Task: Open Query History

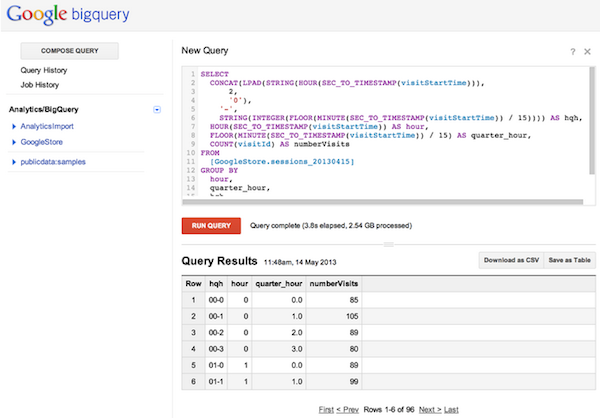Action: tap(44, 70)
